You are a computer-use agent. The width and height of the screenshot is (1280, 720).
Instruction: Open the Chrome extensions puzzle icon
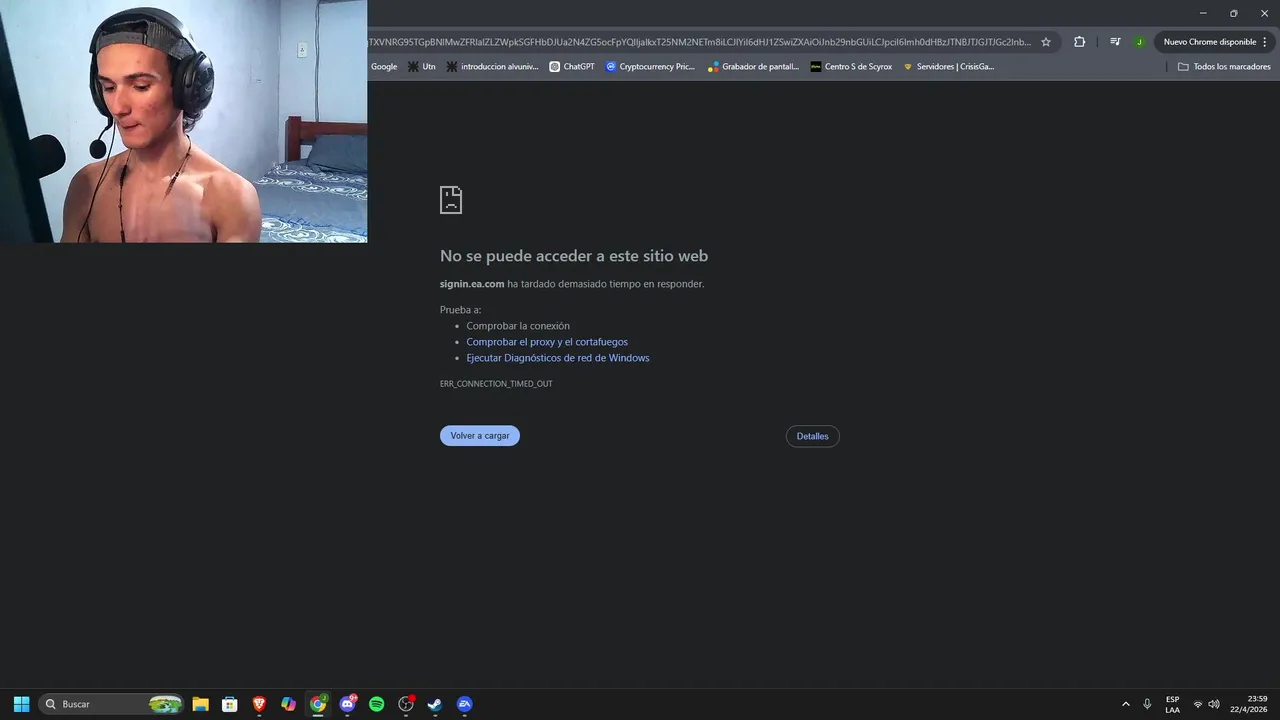(1079, 42)
